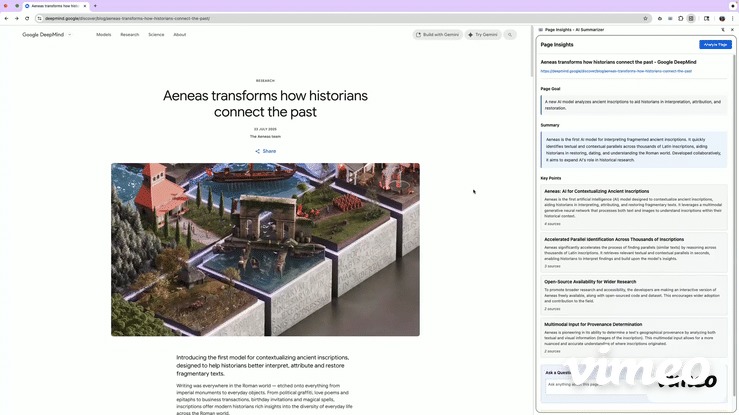Click the Share icon under the article title
This screenshot has width=739, height=415.
[258, 151]
